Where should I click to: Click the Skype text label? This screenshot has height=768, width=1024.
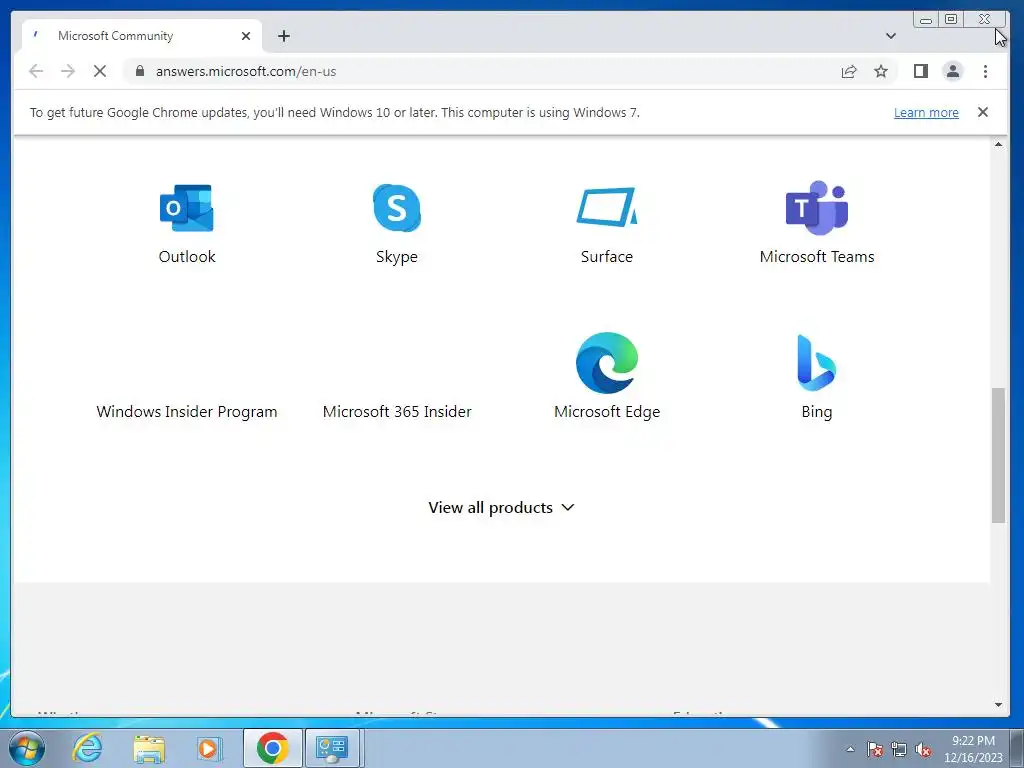click(x=397, y=257)
